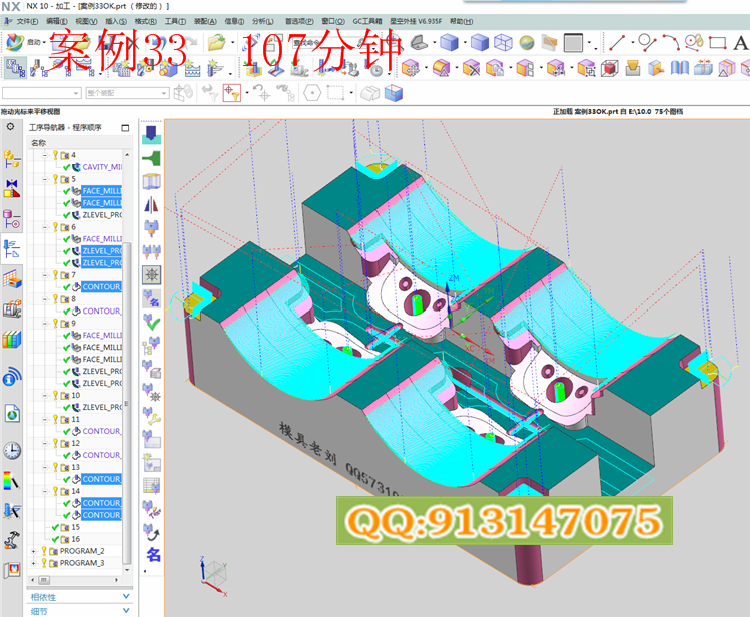Open the GC工具箱 menu
The height and width of the screenshot is (617, 750).
click(367, 21)
